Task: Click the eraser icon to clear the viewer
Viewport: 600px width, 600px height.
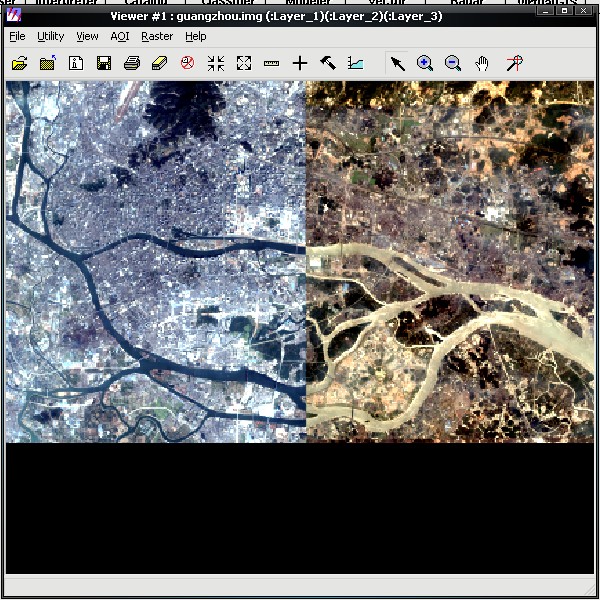Action: point(160,63)
